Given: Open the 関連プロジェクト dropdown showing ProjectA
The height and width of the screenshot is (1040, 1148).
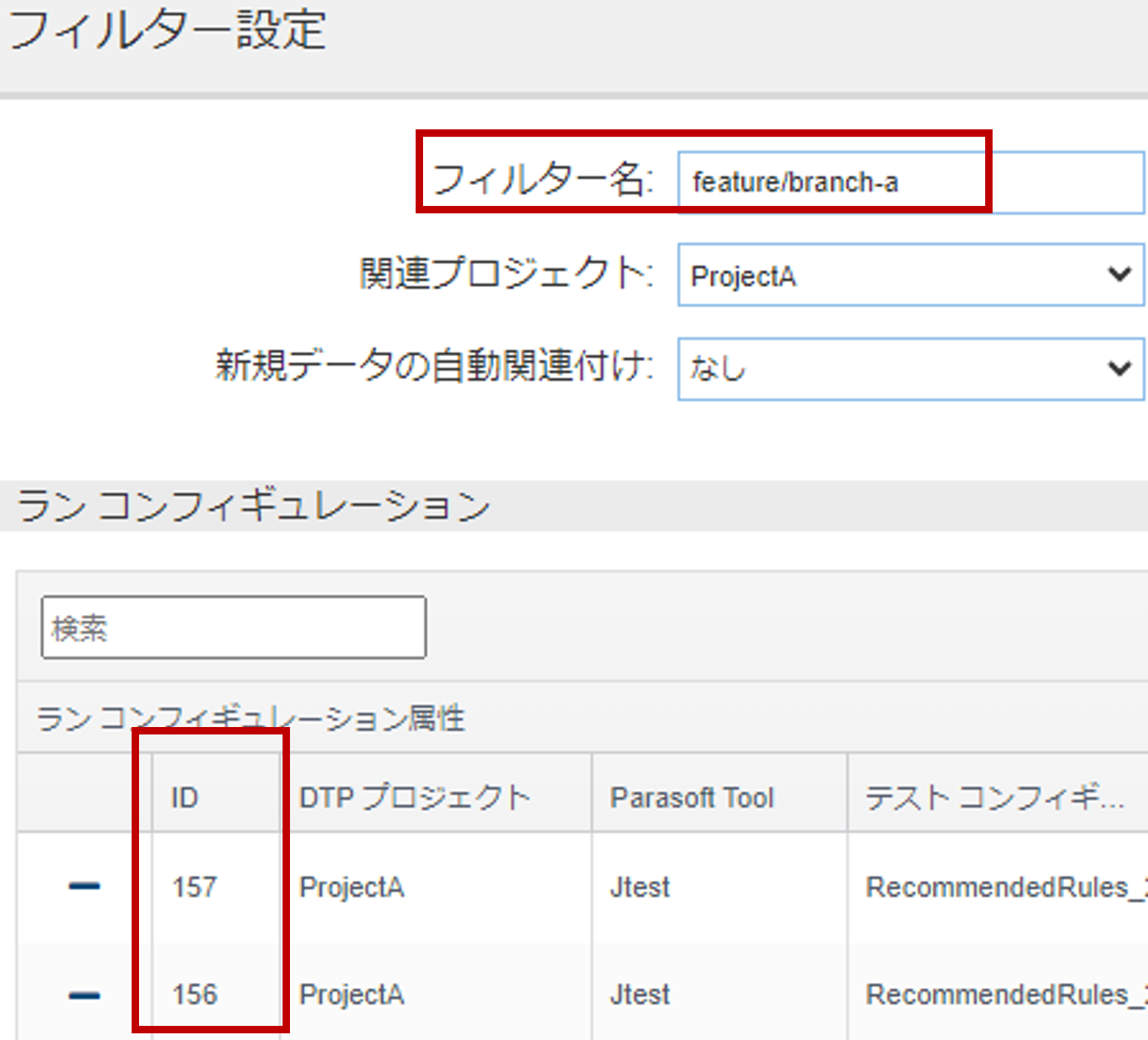Looking at the screenshot, I should pos(910,275).
